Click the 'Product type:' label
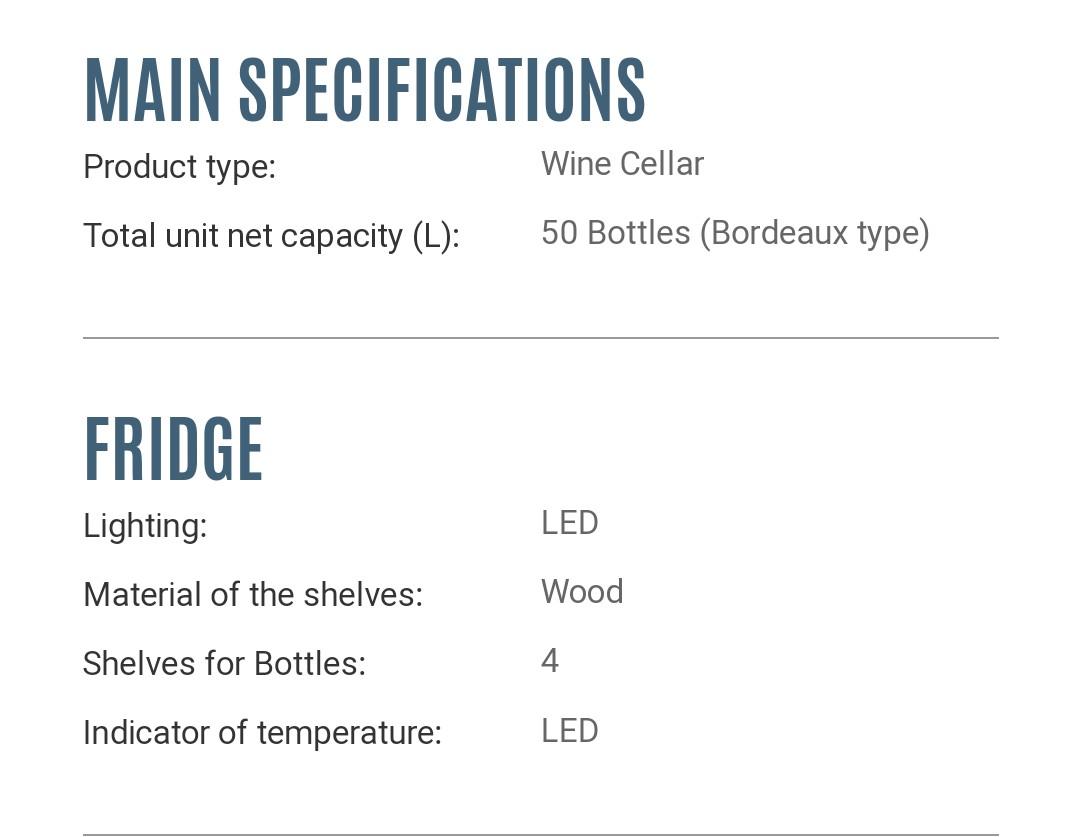 click(179, 167)
